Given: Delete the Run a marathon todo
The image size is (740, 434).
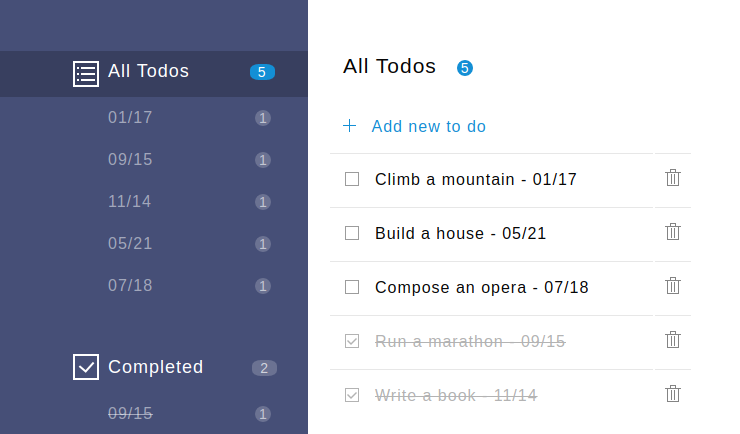Looking at the screenshot, I should (x=673, y=340).
